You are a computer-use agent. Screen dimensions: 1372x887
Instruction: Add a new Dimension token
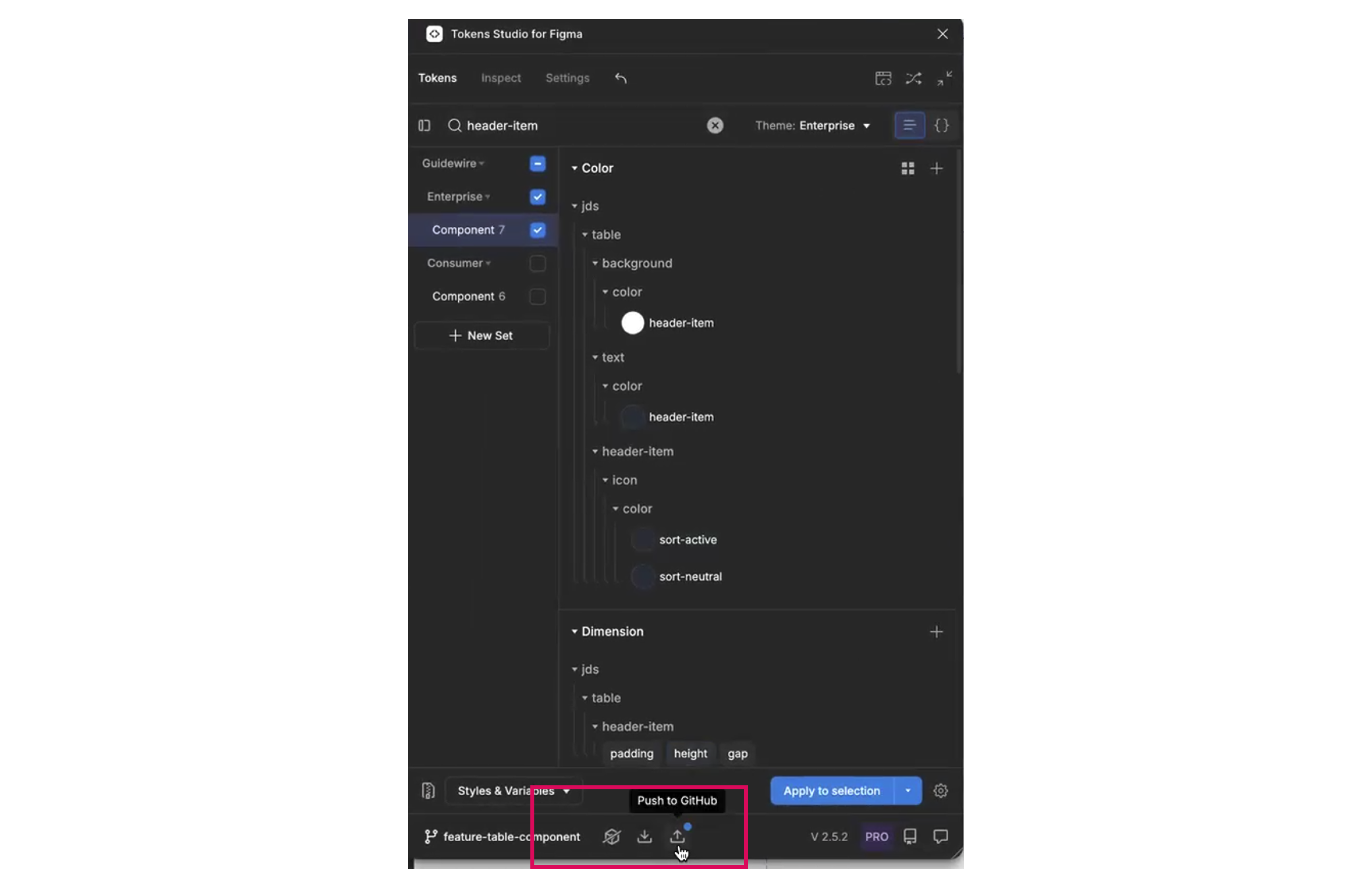[x=936, y=632]
